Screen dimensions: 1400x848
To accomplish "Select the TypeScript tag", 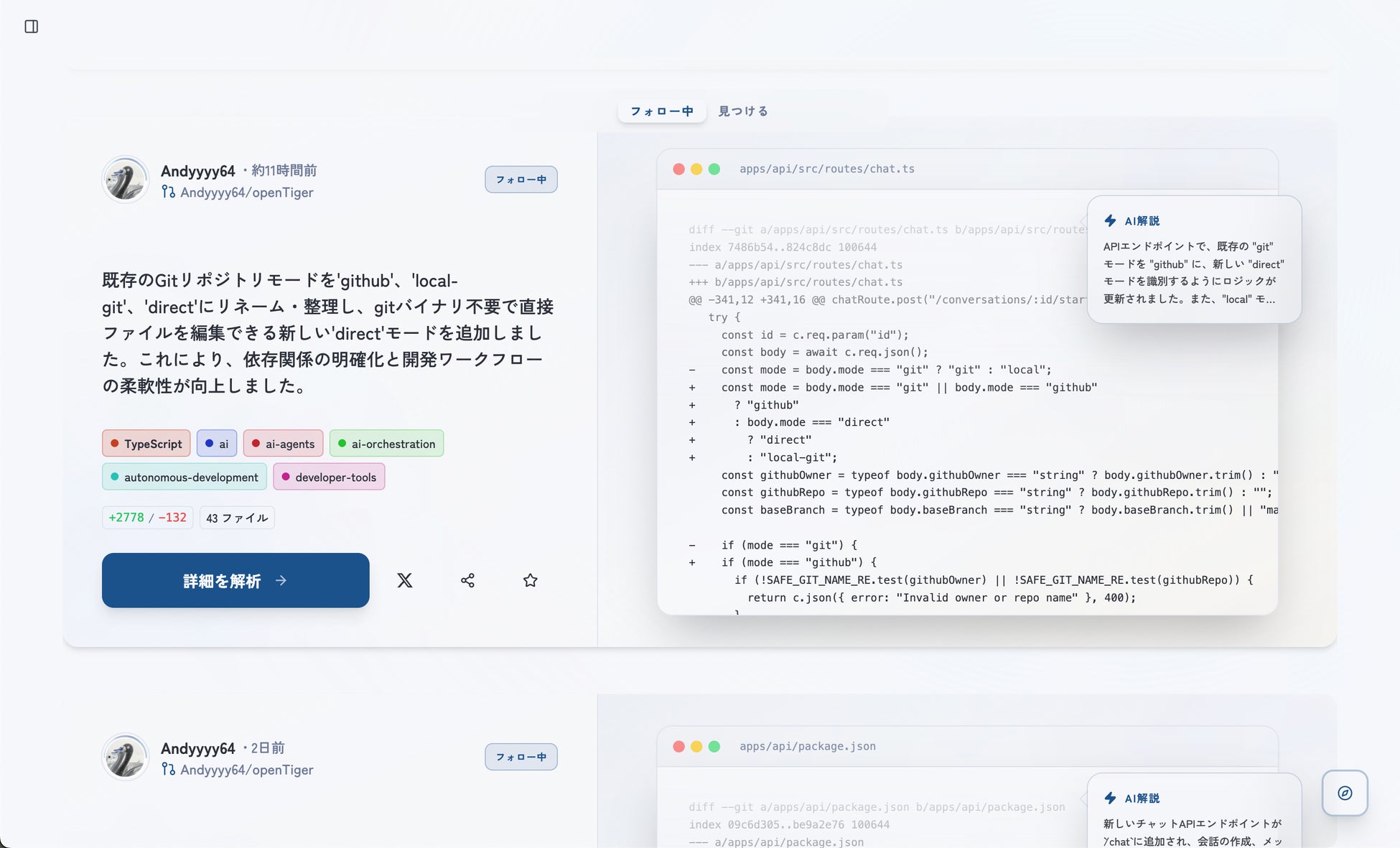I will (146, 444).
